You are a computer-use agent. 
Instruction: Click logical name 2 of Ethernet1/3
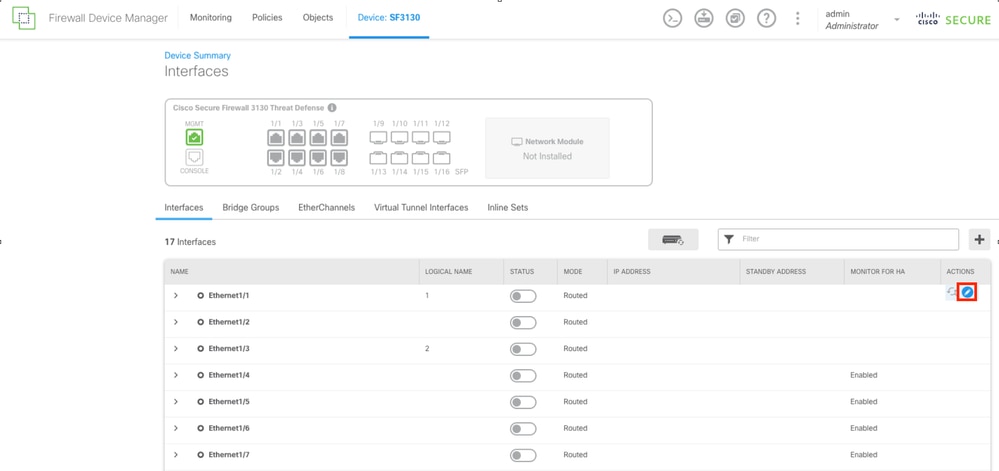click(x=428, y=349)
